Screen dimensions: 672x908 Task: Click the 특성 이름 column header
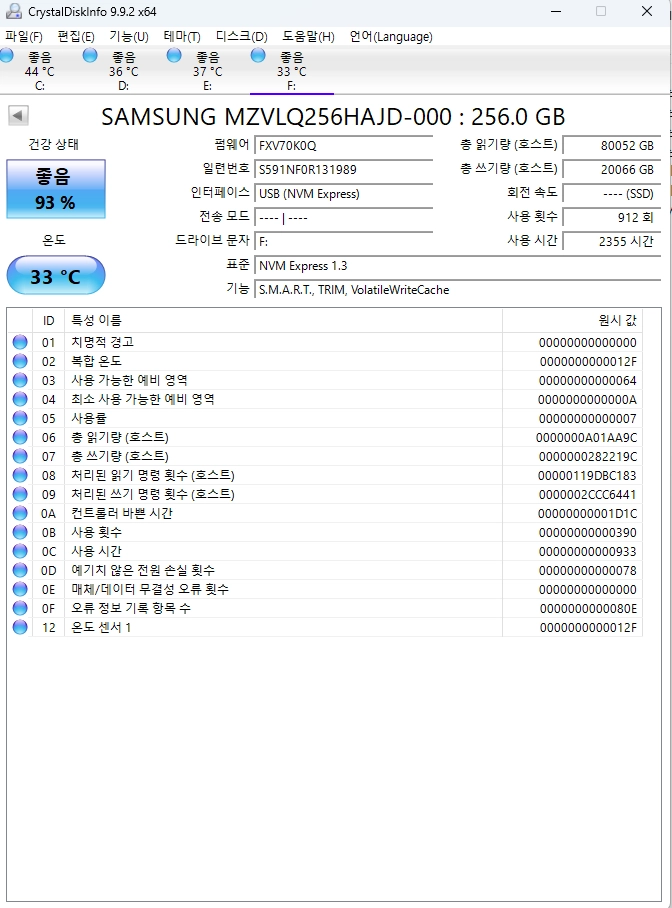pos(283,320)
